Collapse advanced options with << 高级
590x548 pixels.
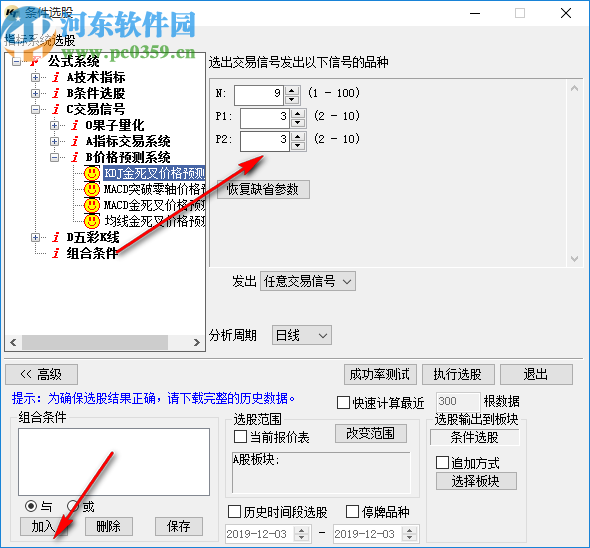(41, 374)
